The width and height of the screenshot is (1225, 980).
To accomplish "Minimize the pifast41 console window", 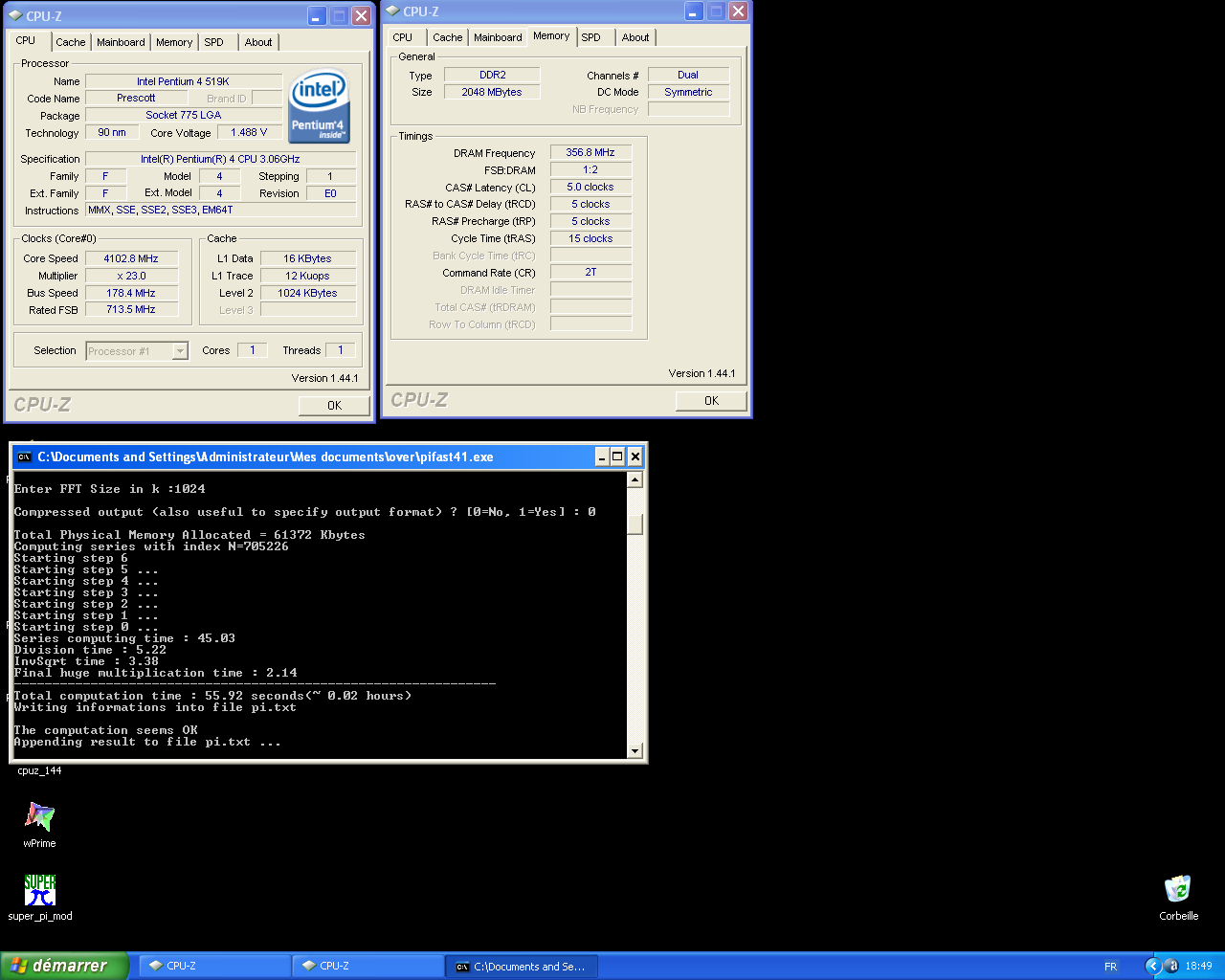I will tap(602, 457).
